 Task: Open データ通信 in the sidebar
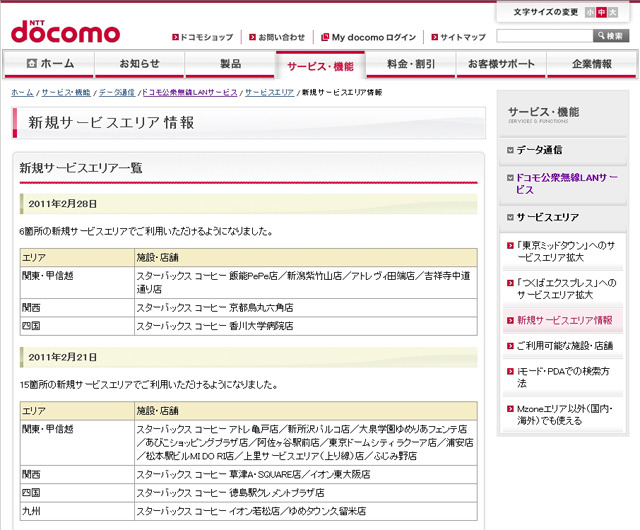(539, 150)
